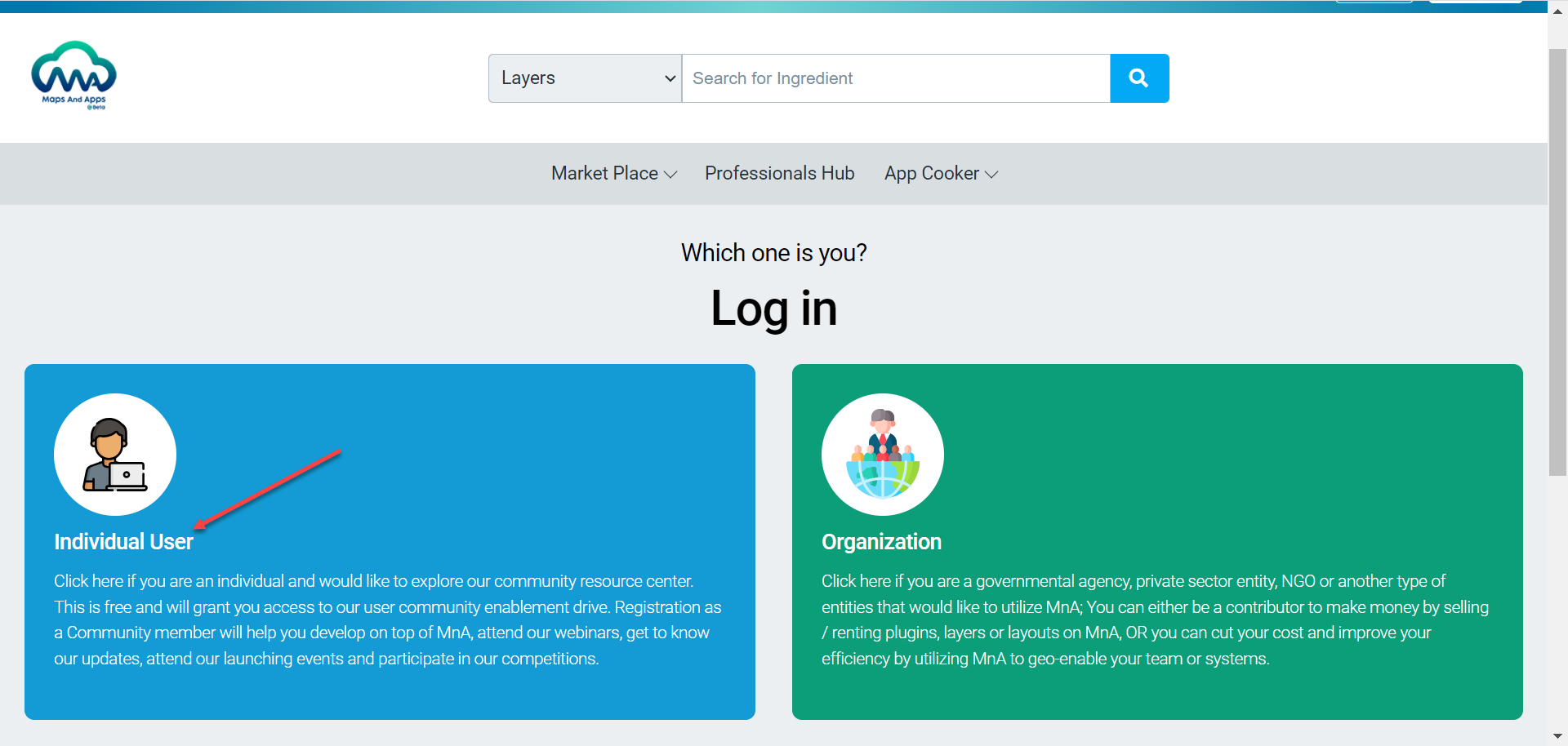Image resolution: width=1568 pixels, height=746 pixels.
Task: Click the scrollbar up arrow
Action: [x=1557, y=11]
